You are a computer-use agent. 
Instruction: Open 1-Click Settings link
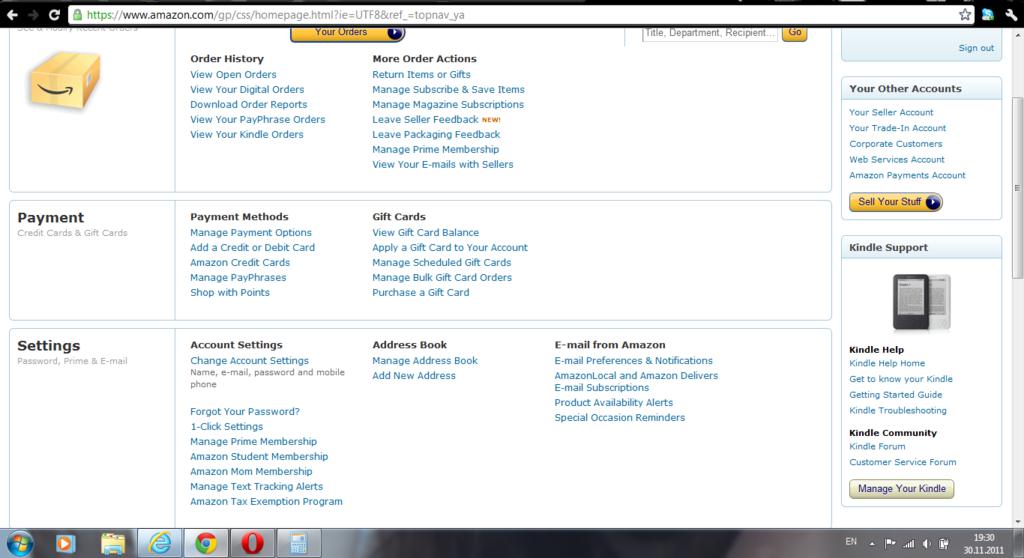227,427
